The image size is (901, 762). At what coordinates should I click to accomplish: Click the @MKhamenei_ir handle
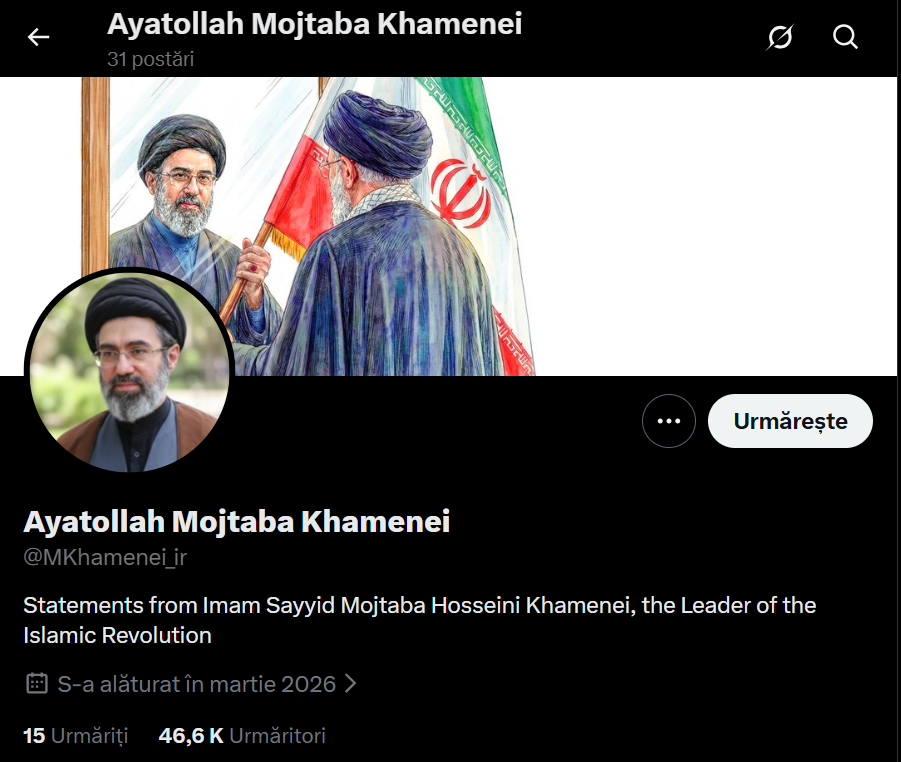105,557
